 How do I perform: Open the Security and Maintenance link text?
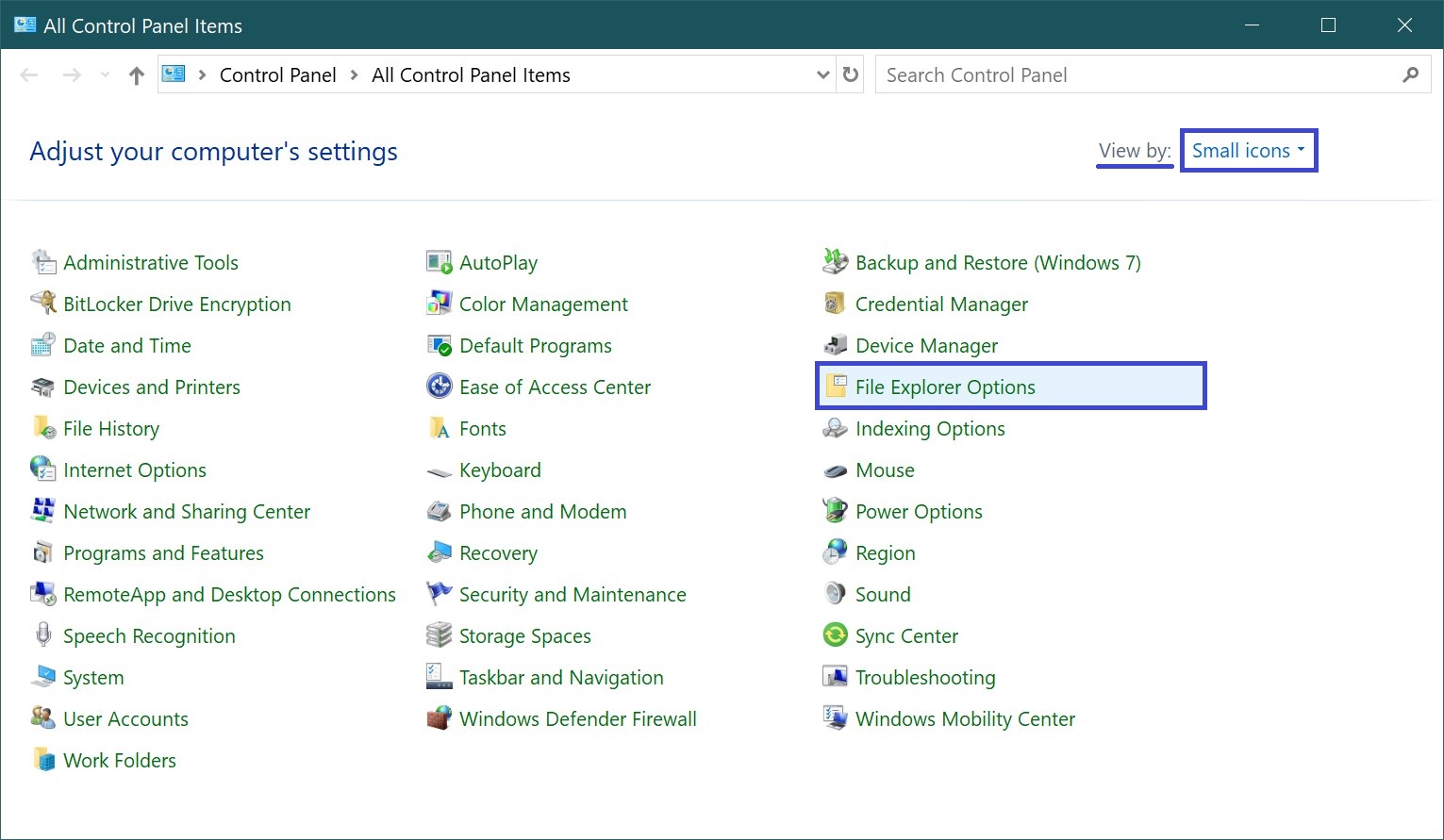(573, 594)
